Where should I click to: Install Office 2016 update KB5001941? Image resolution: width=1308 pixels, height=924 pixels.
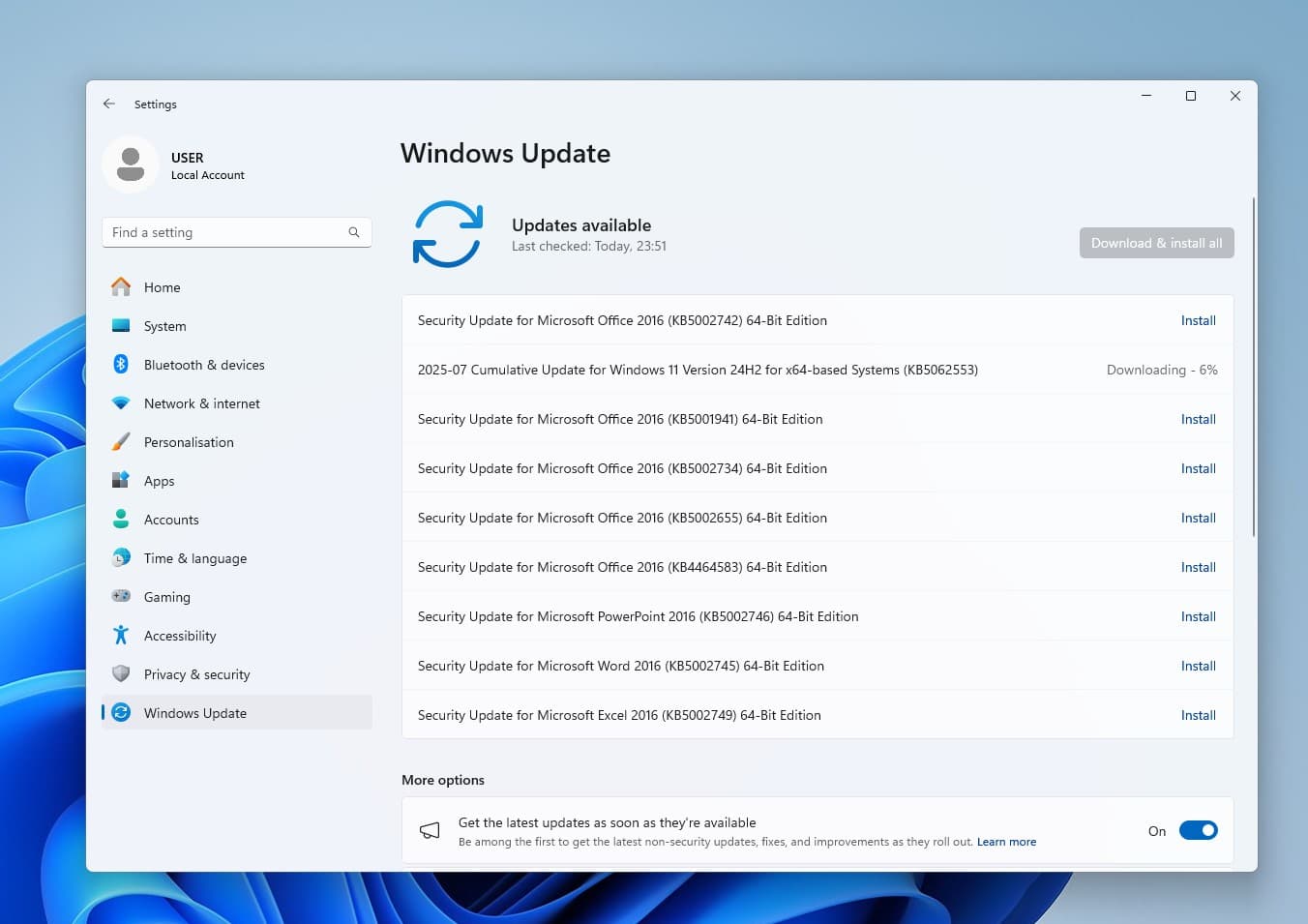point(1198,419)
